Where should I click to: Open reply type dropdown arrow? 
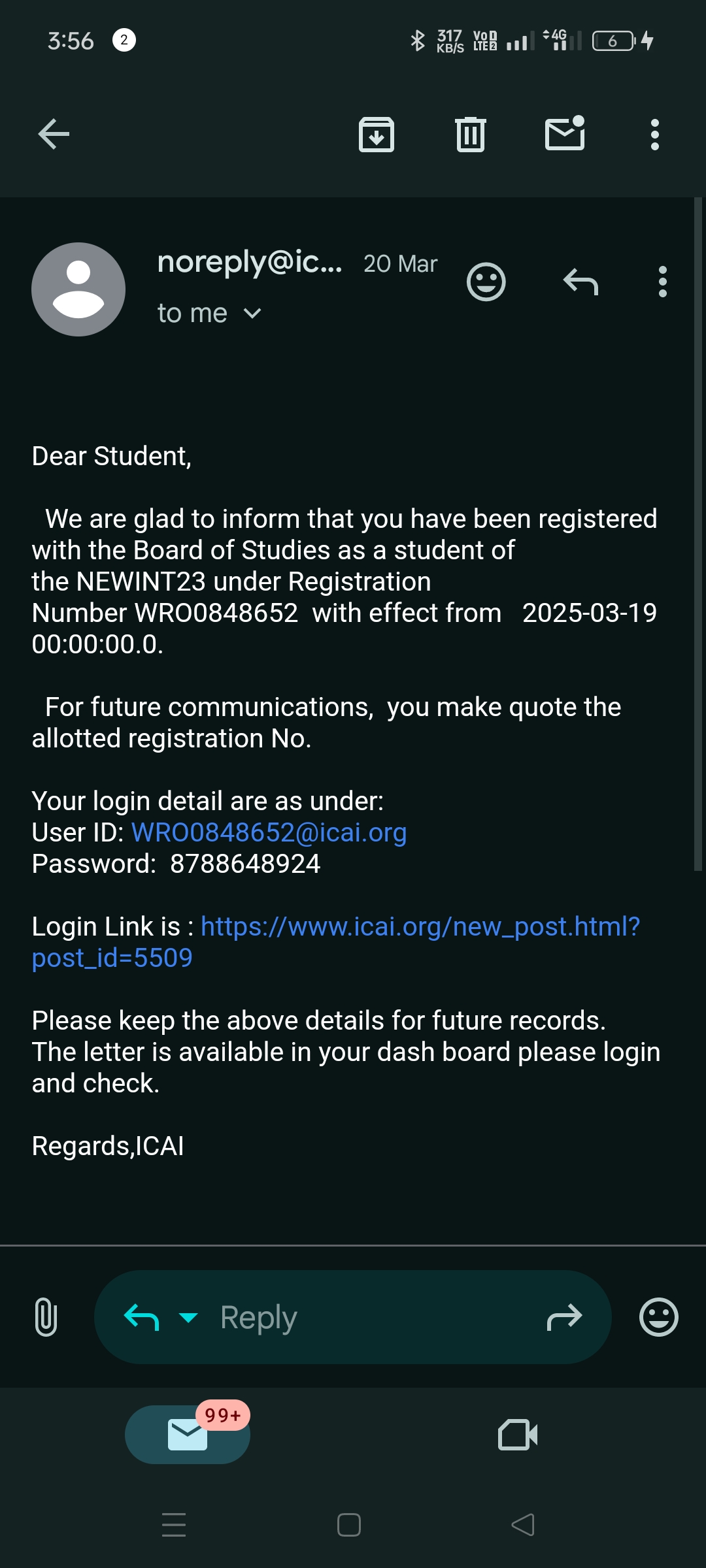coord(188,1317)
